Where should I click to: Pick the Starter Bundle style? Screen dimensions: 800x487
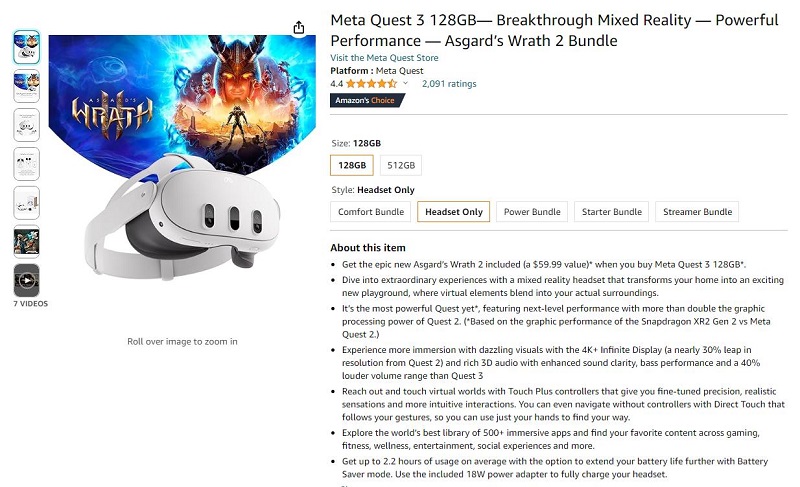pyautogui.click(x=613, y=212)
